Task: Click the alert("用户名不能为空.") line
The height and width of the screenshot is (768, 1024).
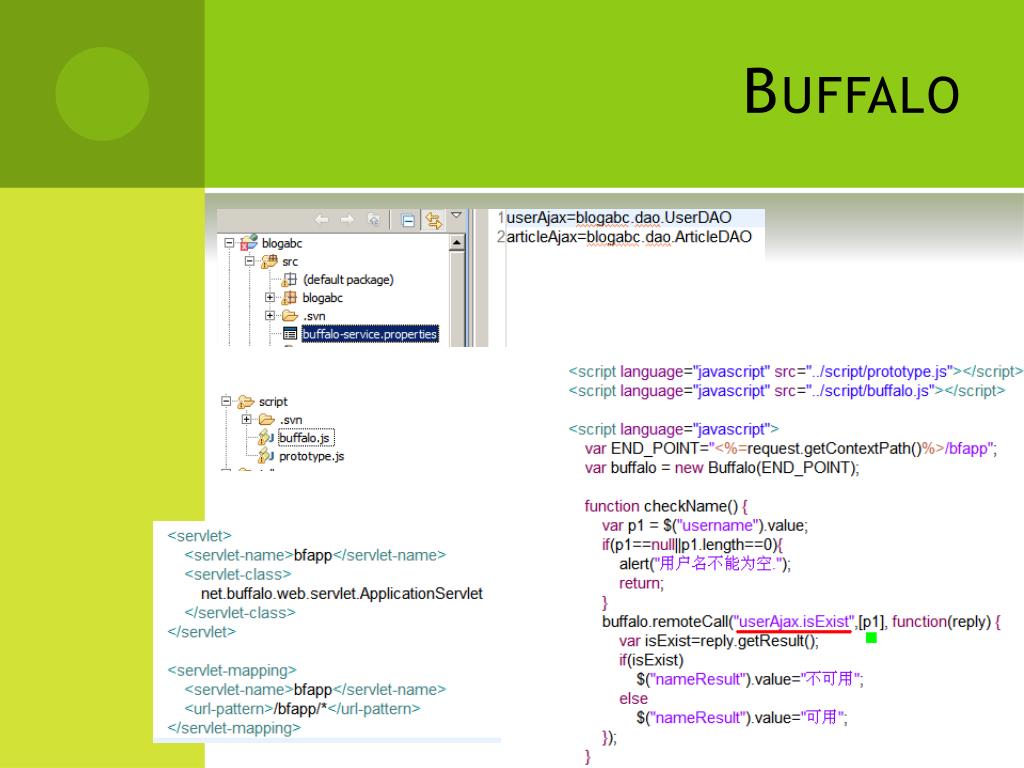Action: tap(705, 564)
